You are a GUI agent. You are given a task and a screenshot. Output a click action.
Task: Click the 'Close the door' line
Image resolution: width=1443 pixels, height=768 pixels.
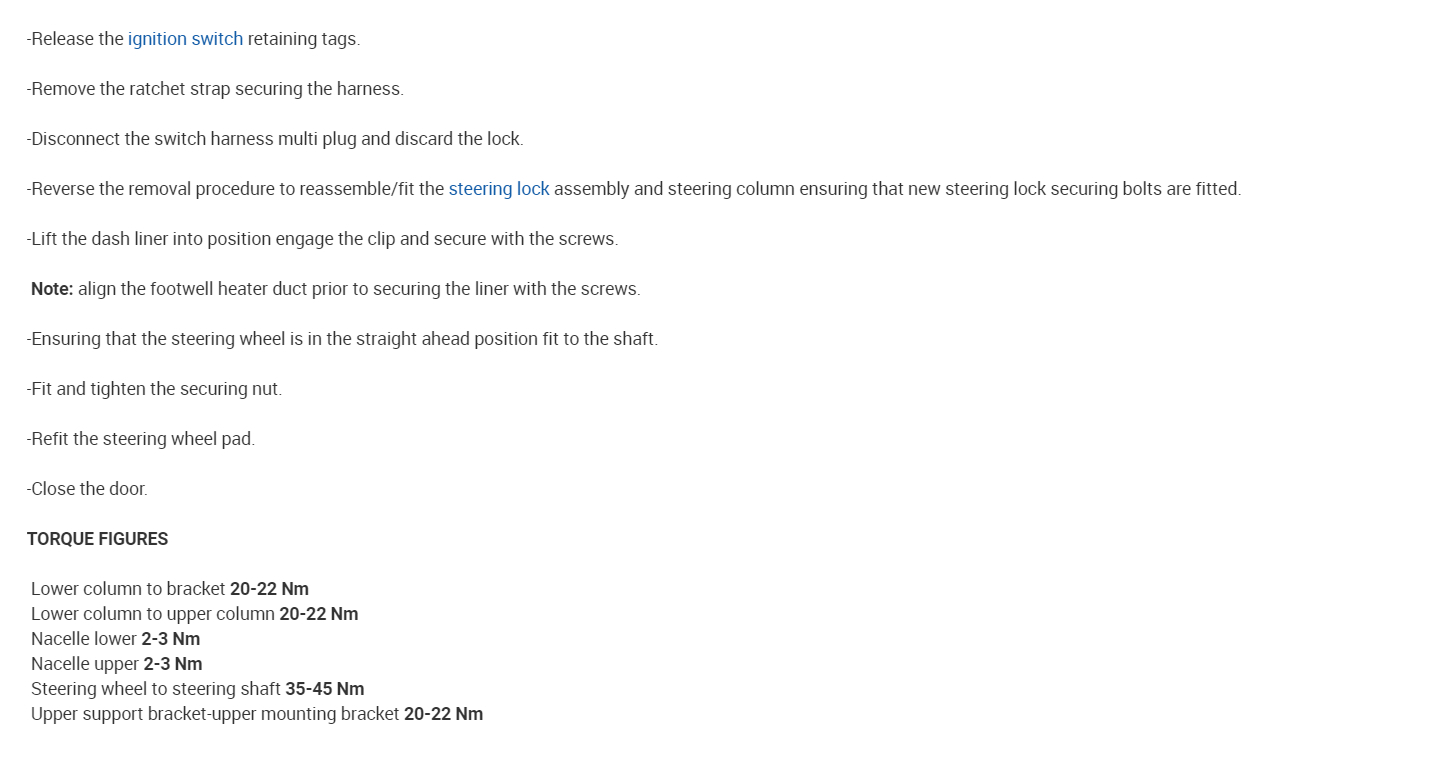coord(87,489)
